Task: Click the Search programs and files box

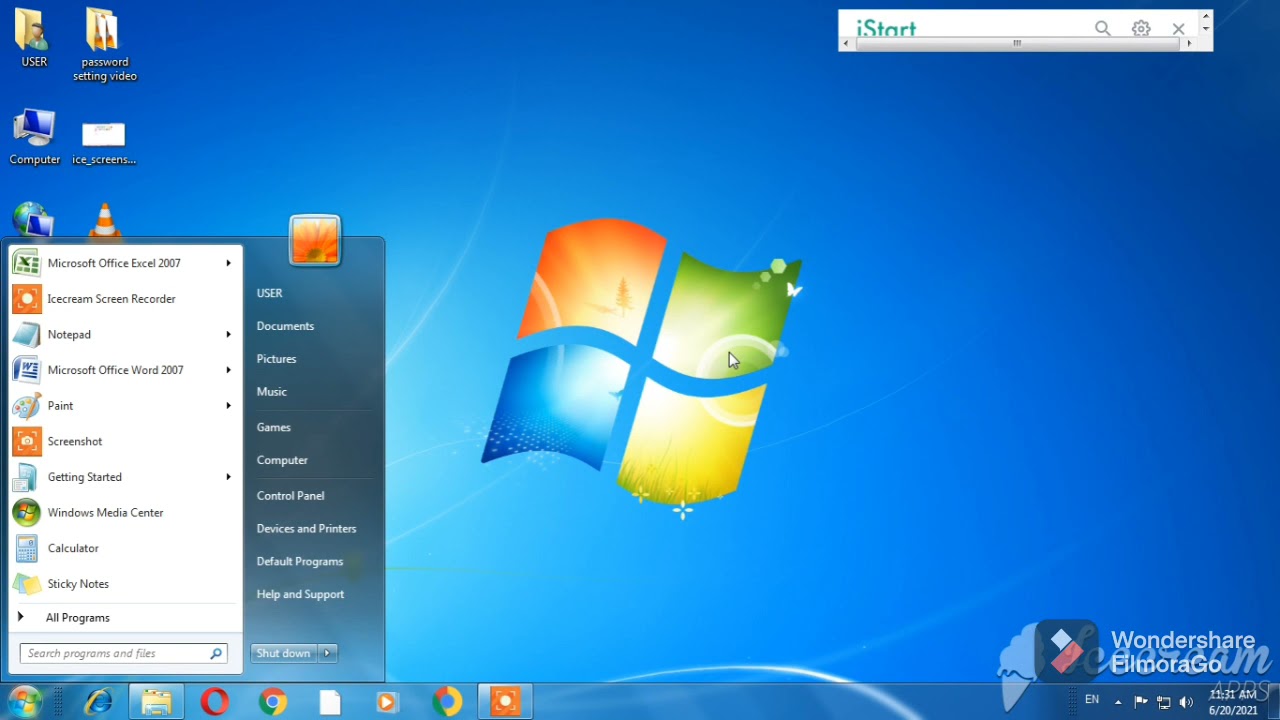Action: click(x=124, y=653)
